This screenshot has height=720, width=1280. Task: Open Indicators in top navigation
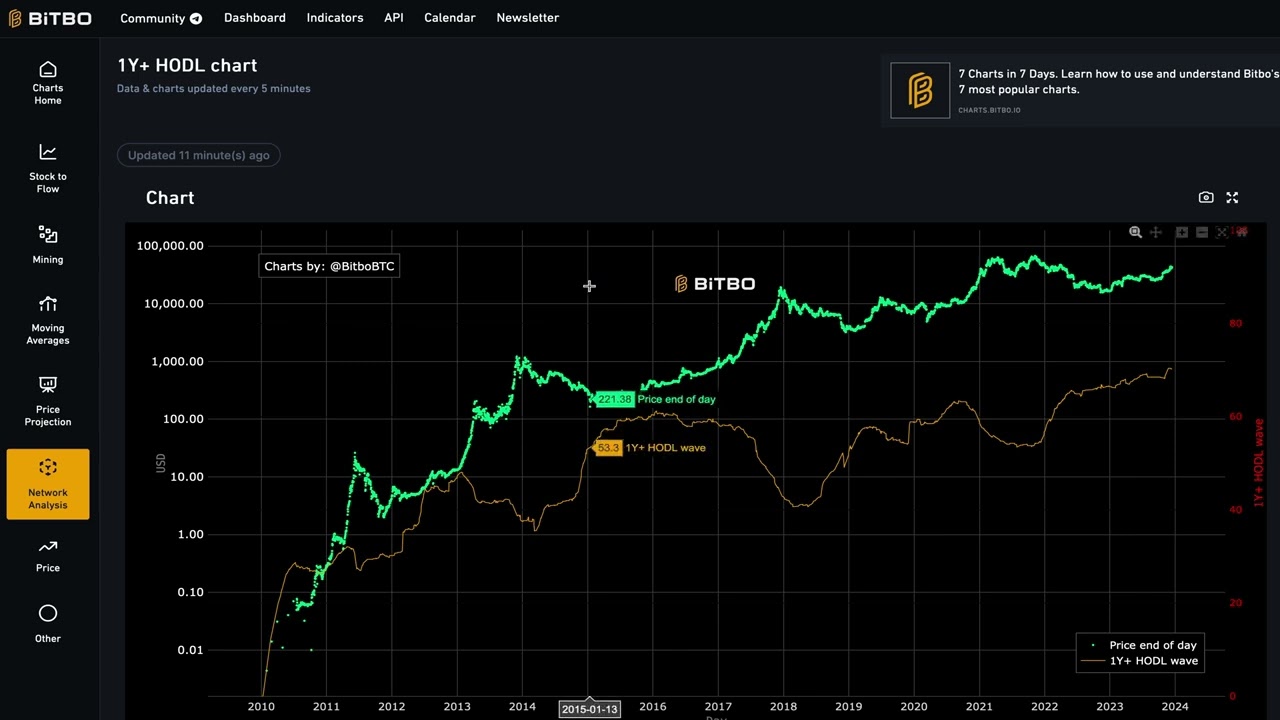pos(335,18)
